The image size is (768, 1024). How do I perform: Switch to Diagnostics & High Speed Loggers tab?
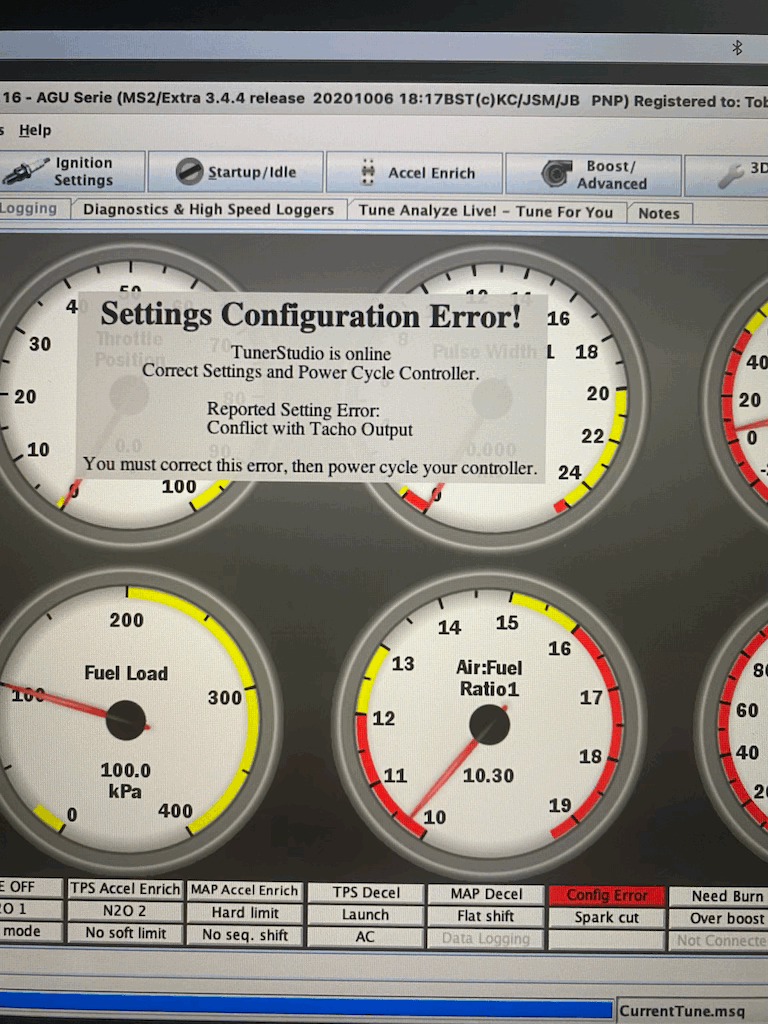[208, 210]
